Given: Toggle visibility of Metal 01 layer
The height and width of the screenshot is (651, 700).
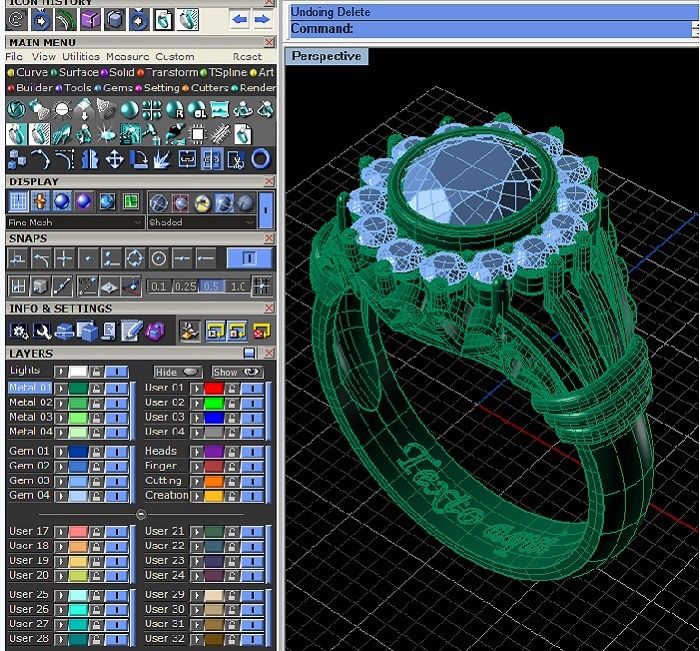Looking at the screenshot, I should 117,388.
